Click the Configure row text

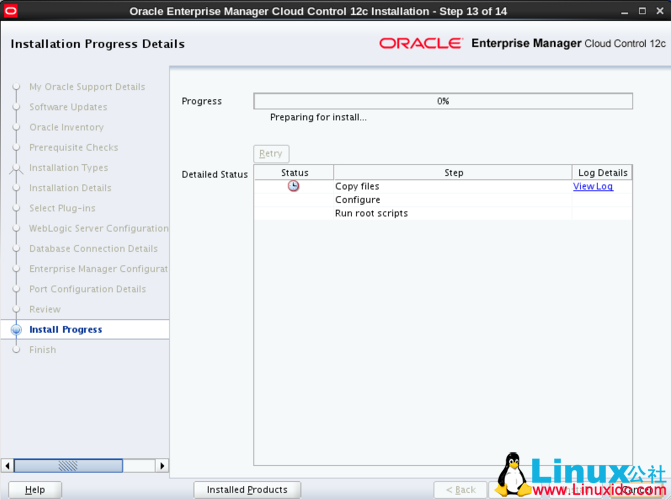coord(357,200)
